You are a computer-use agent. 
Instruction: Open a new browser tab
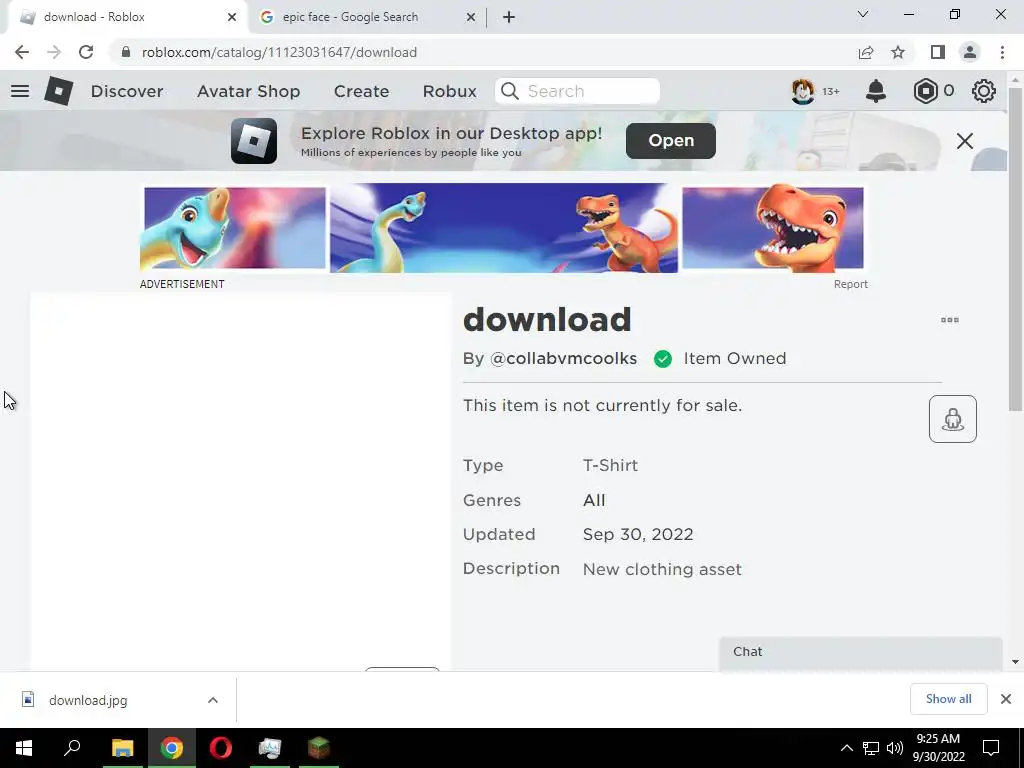(509, 18)
